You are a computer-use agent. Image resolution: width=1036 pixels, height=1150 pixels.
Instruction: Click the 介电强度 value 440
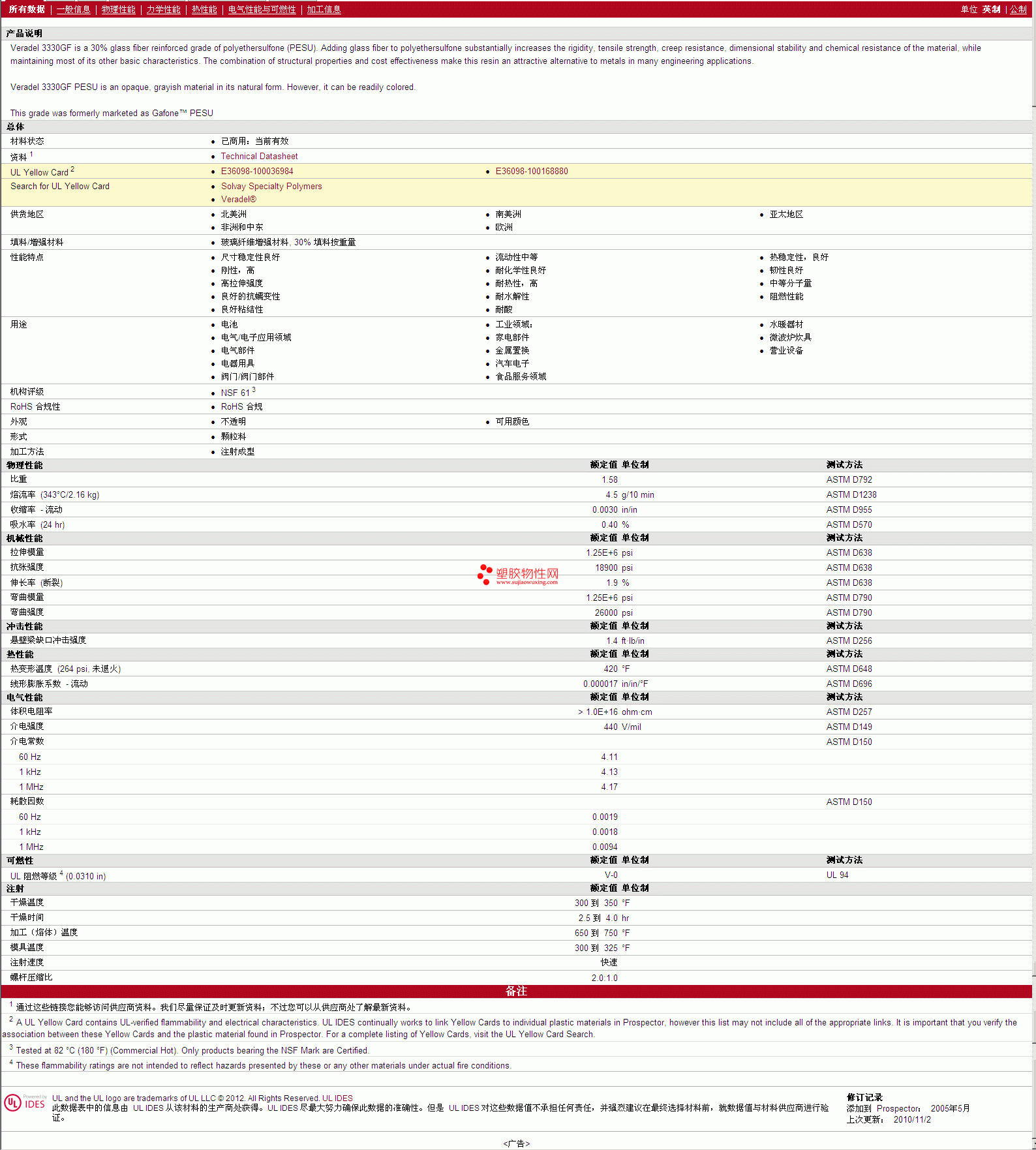click(x=611, y=727)
